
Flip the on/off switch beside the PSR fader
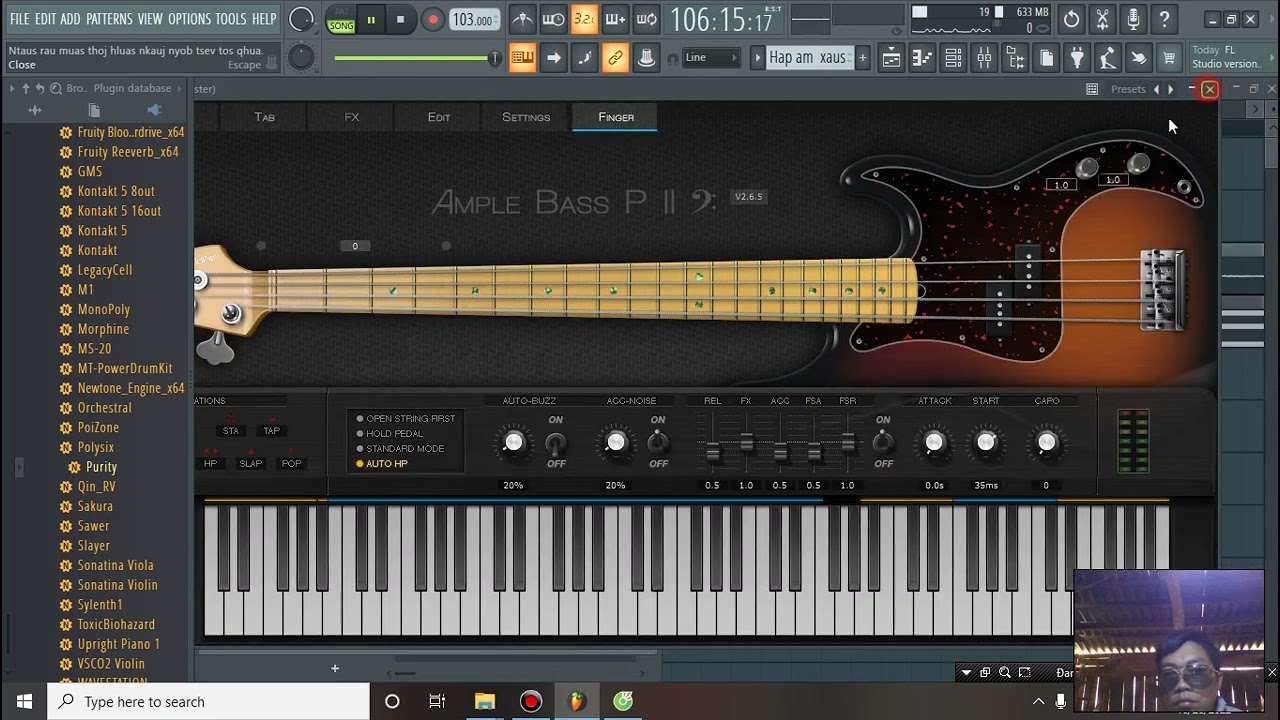point(883,442)
